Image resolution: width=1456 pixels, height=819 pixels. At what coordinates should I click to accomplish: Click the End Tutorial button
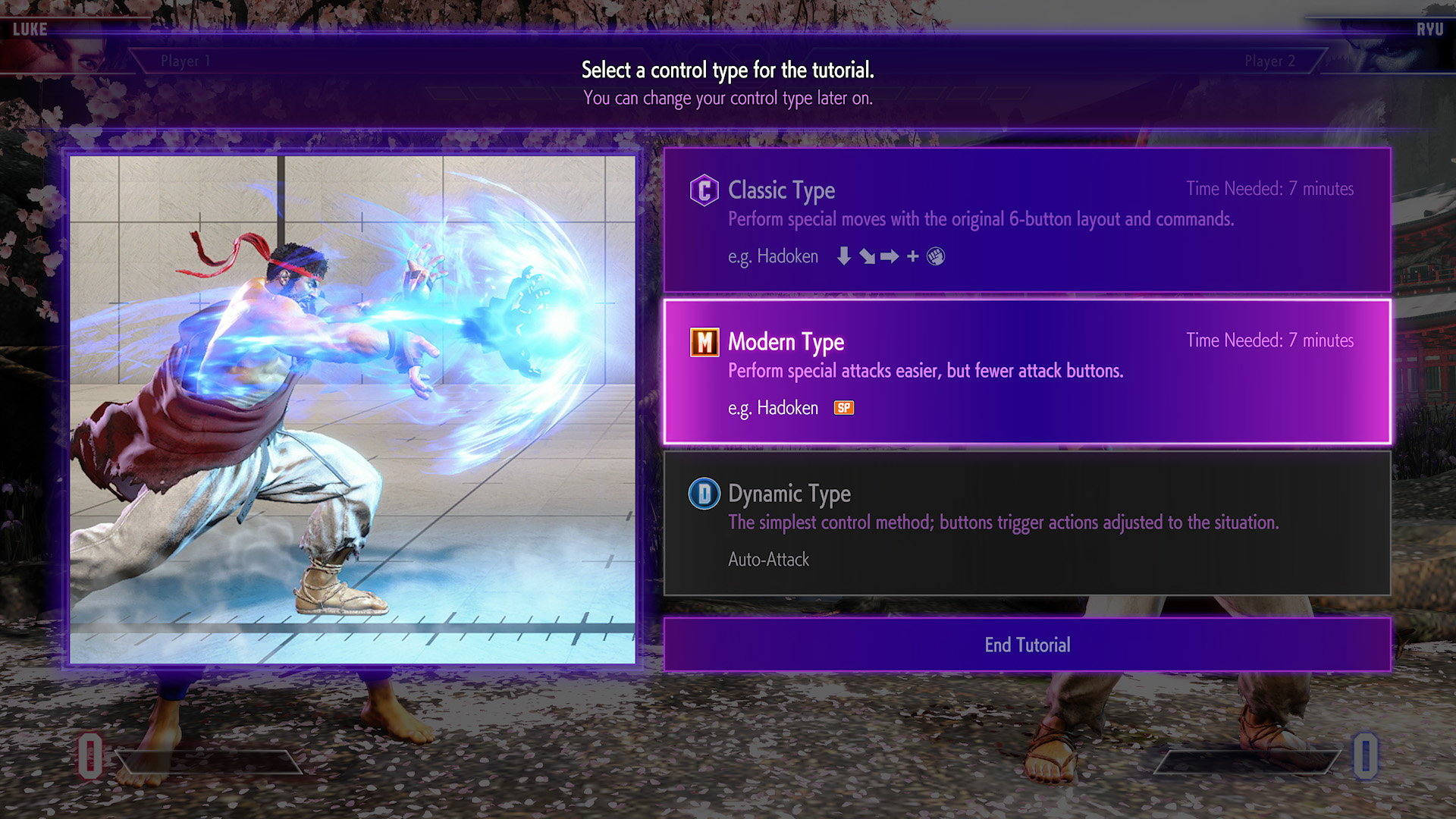click(1027, 645)
